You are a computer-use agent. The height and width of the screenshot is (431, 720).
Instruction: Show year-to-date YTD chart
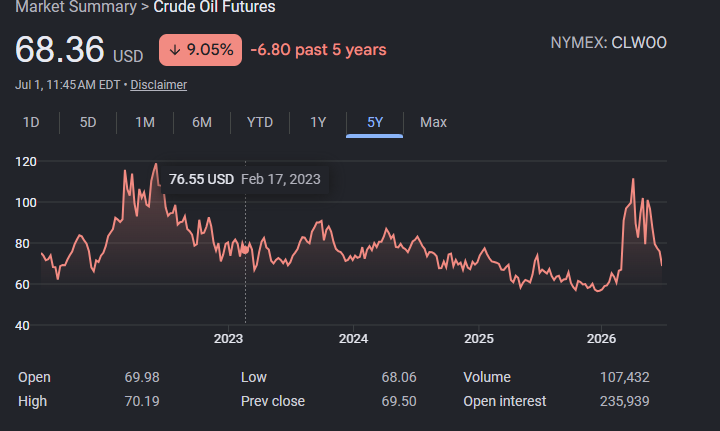point(260,123)
